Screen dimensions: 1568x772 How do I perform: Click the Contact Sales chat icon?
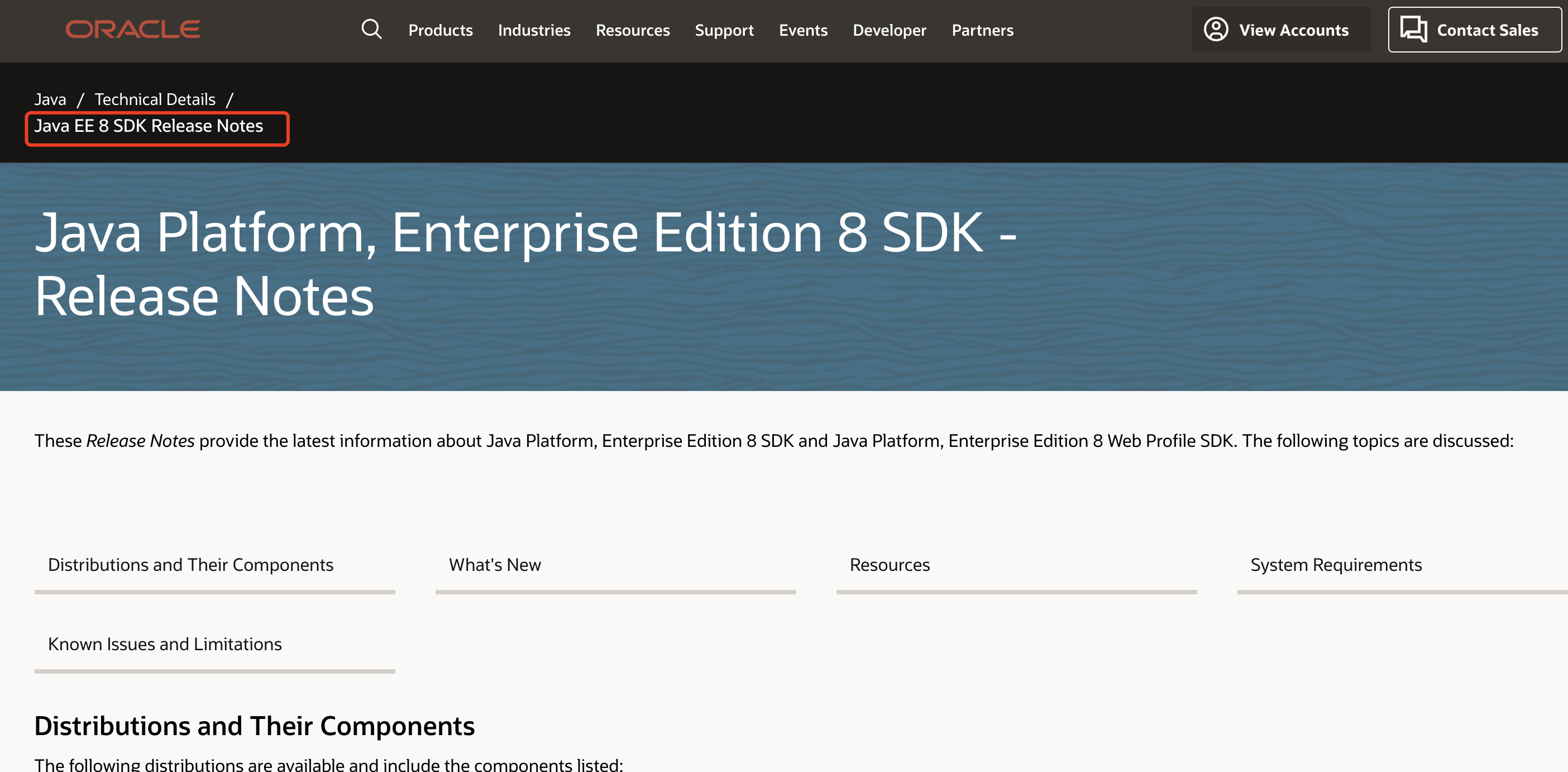pyautogui.click(x=1413, y=29)
